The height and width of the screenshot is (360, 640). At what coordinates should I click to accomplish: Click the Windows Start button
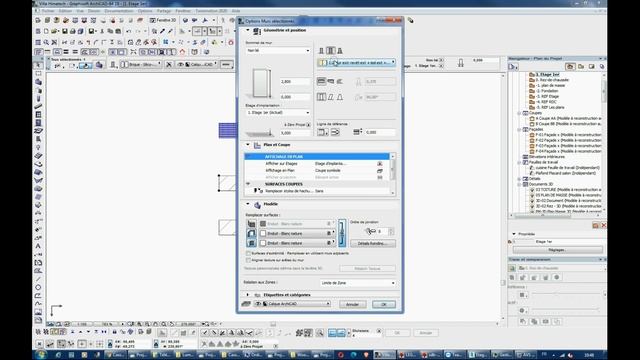[40, 355]
